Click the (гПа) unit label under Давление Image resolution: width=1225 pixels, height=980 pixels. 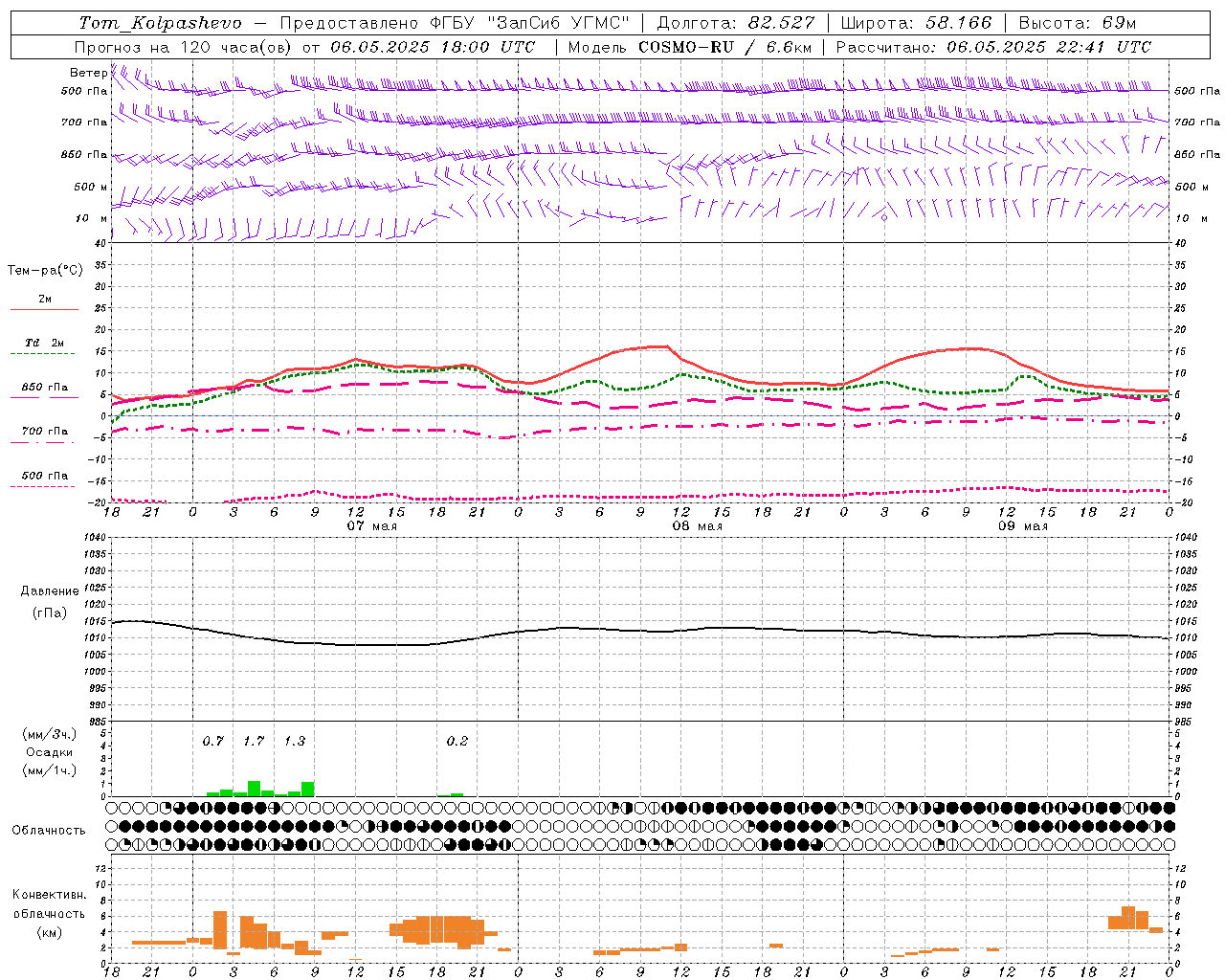[50, 613]
